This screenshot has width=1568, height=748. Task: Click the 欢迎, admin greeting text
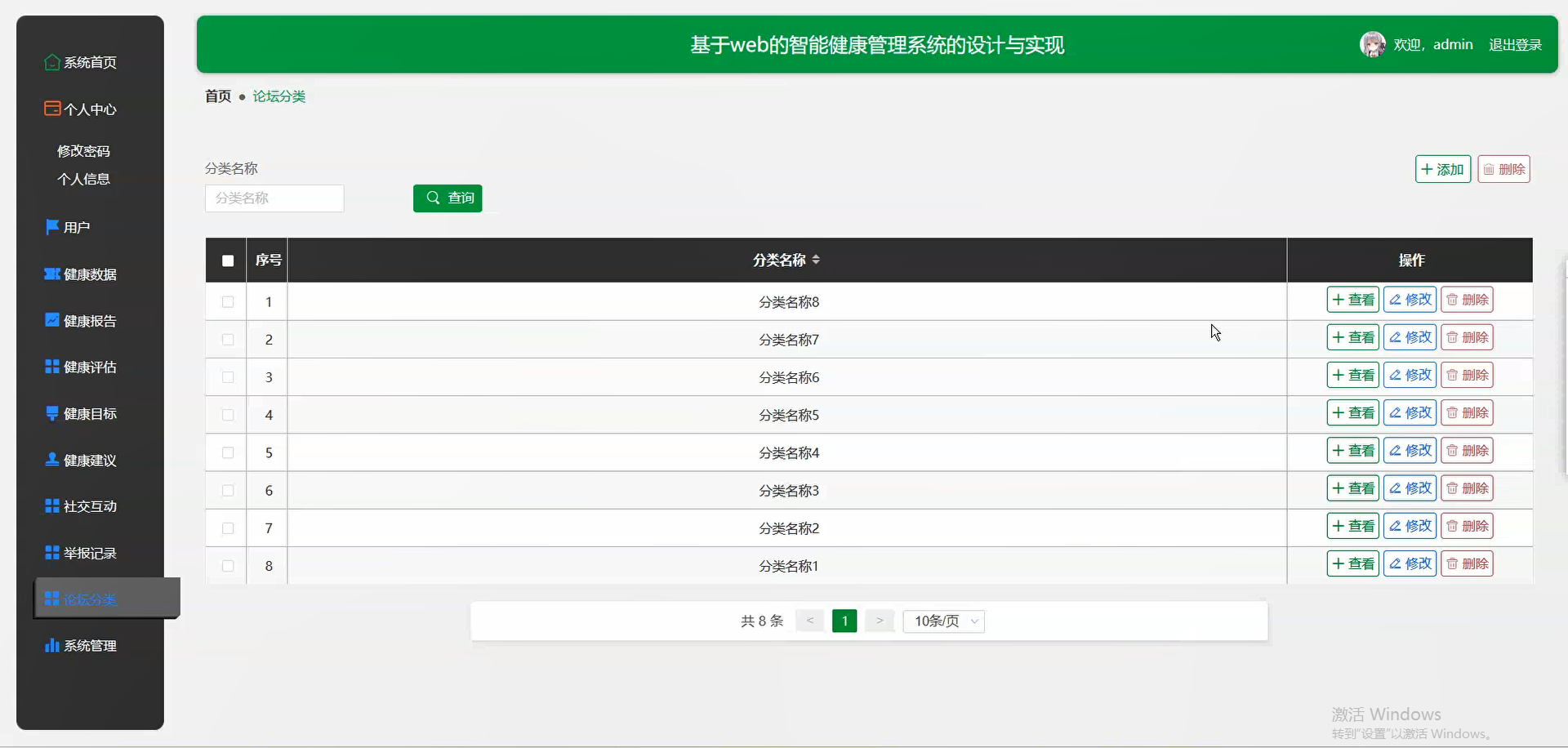tap(1433, 45)
